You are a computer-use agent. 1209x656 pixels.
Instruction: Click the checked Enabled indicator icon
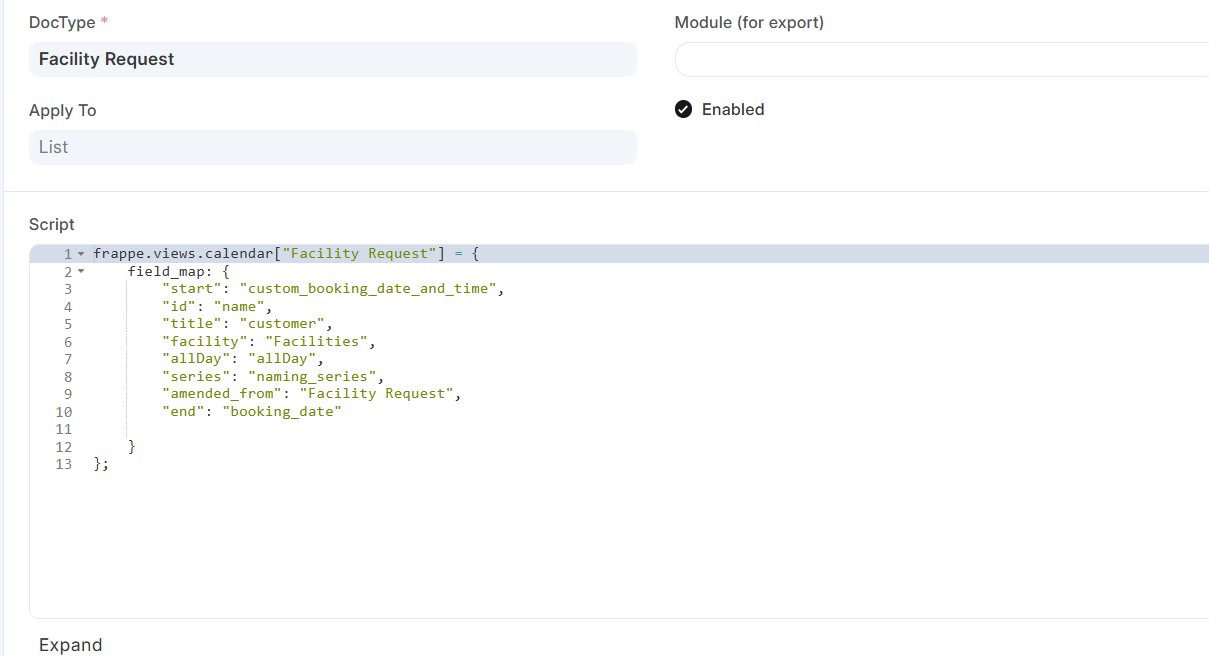(x=683, y=109)
